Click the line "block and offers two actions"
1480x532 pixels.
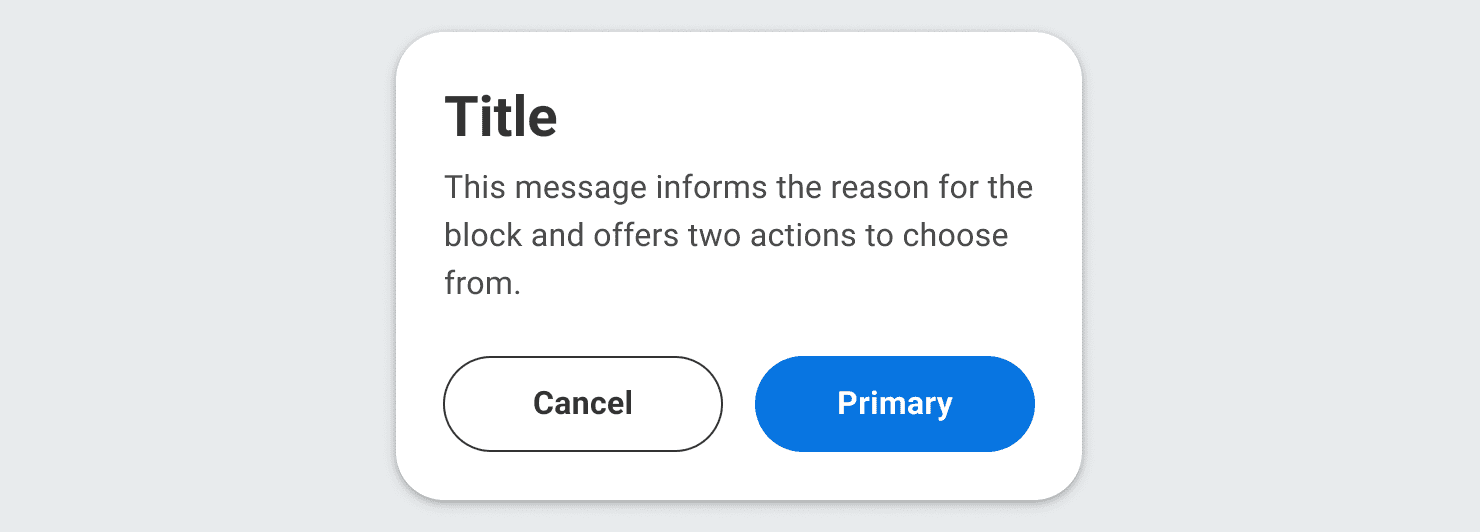[x=726, y=236]
